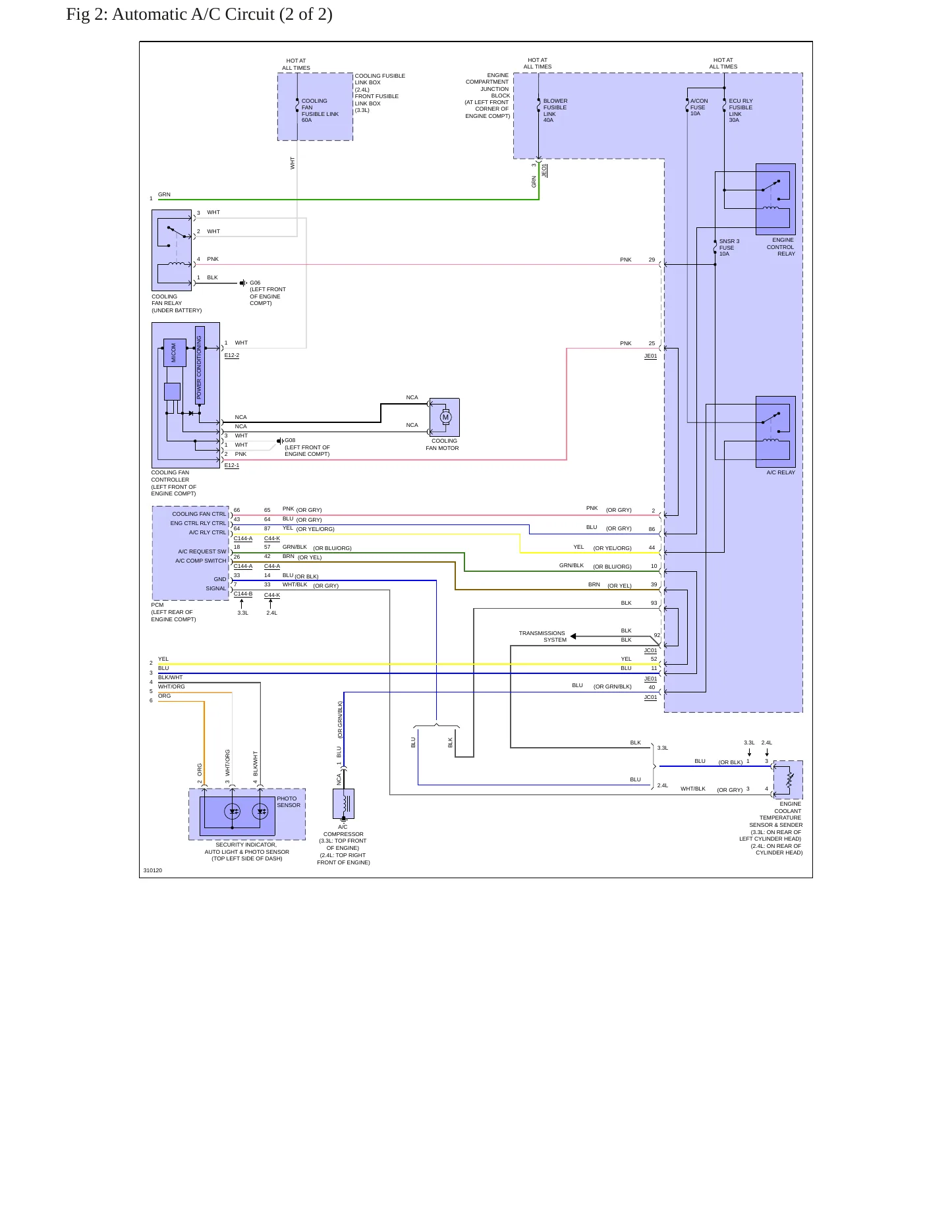Click the 'PCM (LEFT REAR OF ENGINE COMPT)' label
The height and width of the screenshot is (1232, 952).
click(173, 612)
